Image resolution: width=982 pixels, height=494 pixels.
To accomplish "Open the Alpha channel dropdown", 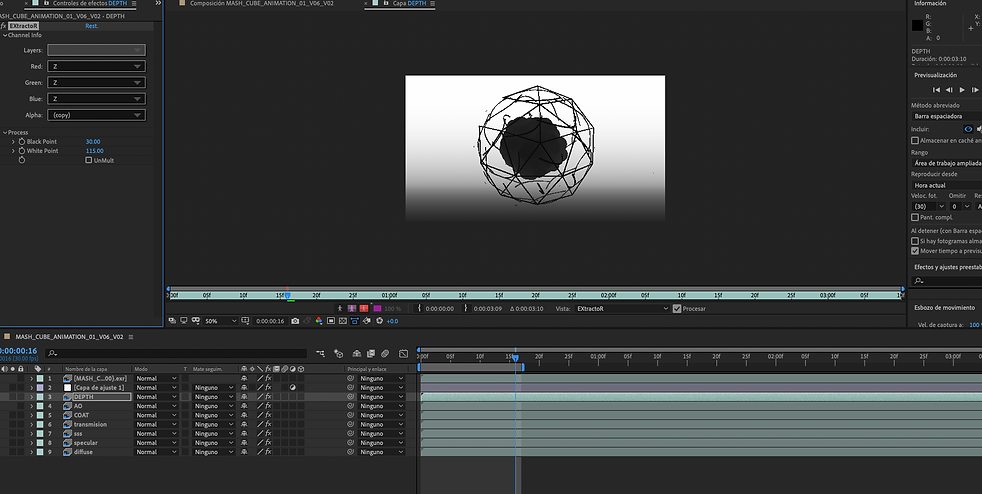I will click(96, 115).
